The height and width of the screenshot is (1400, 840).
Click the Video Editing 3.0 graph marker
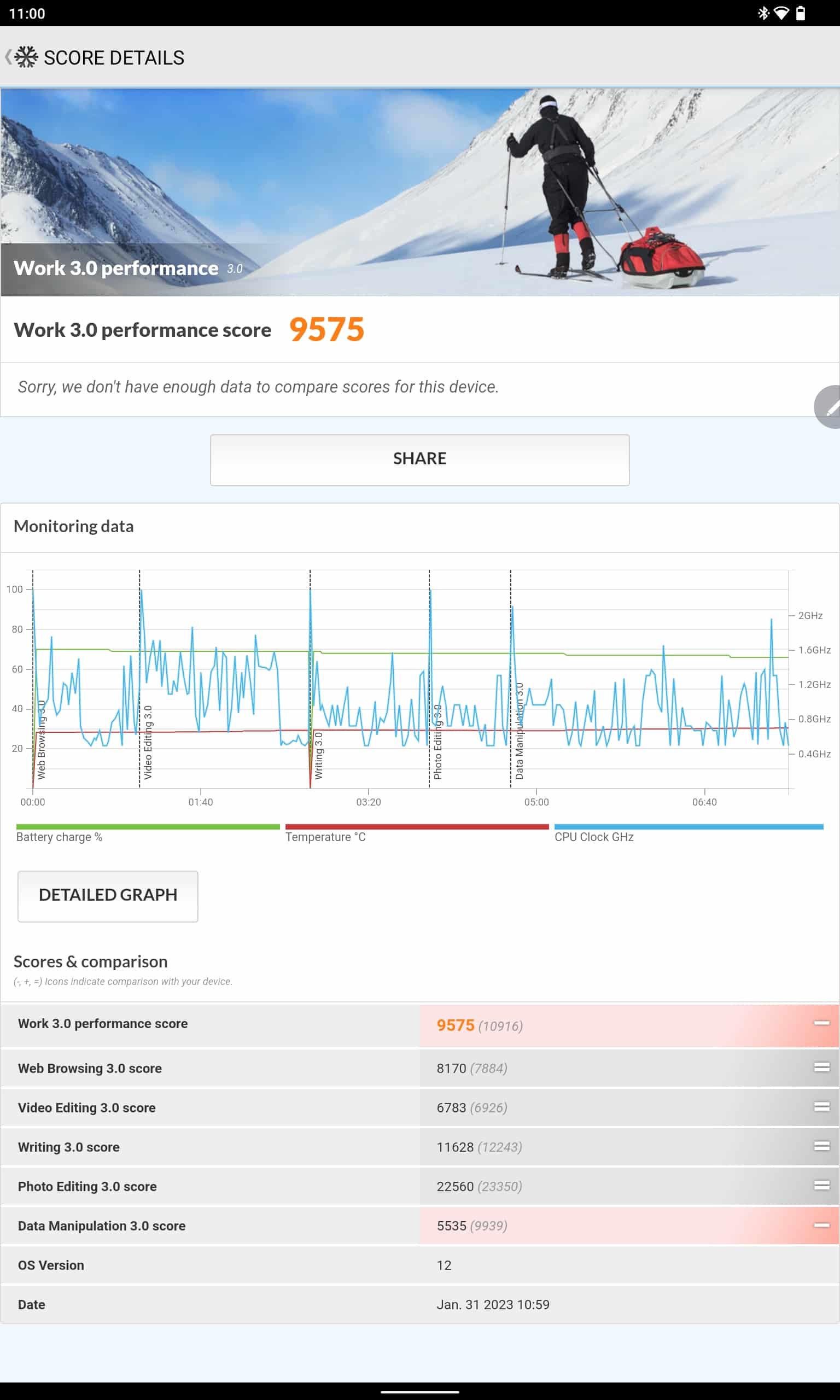pyautogui.click(x=147, y=742)
